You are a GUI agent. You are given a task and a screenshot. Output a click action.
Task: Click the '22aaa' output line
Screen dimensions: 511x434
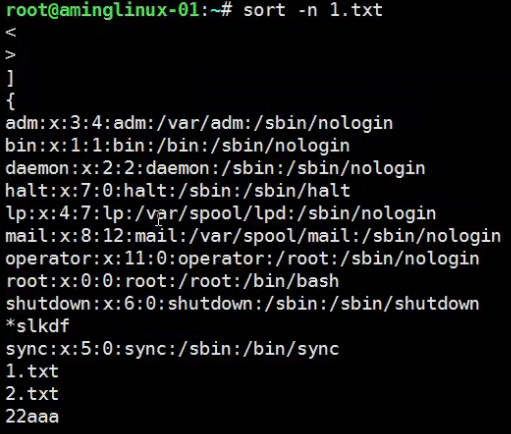point(32,417)
